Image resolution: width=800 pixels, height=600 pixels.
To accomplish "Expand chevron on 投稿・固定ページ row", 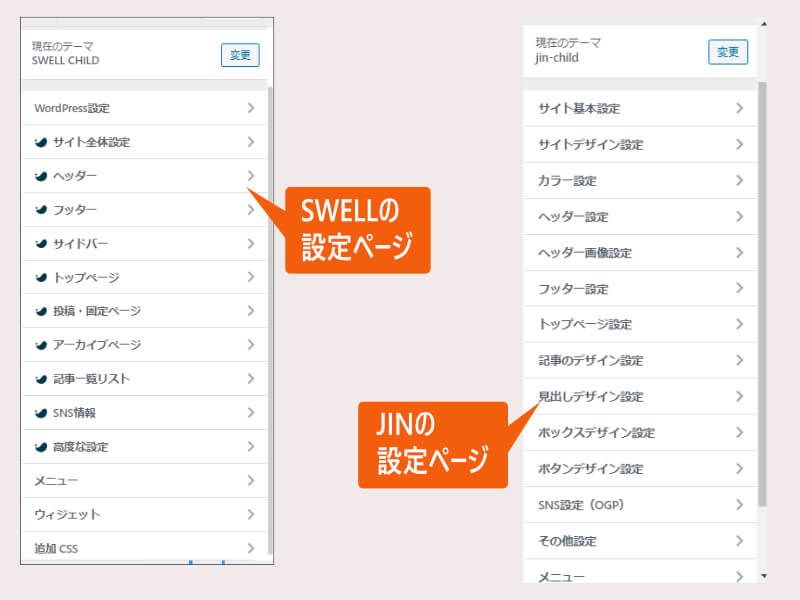I will pos(251,311).
